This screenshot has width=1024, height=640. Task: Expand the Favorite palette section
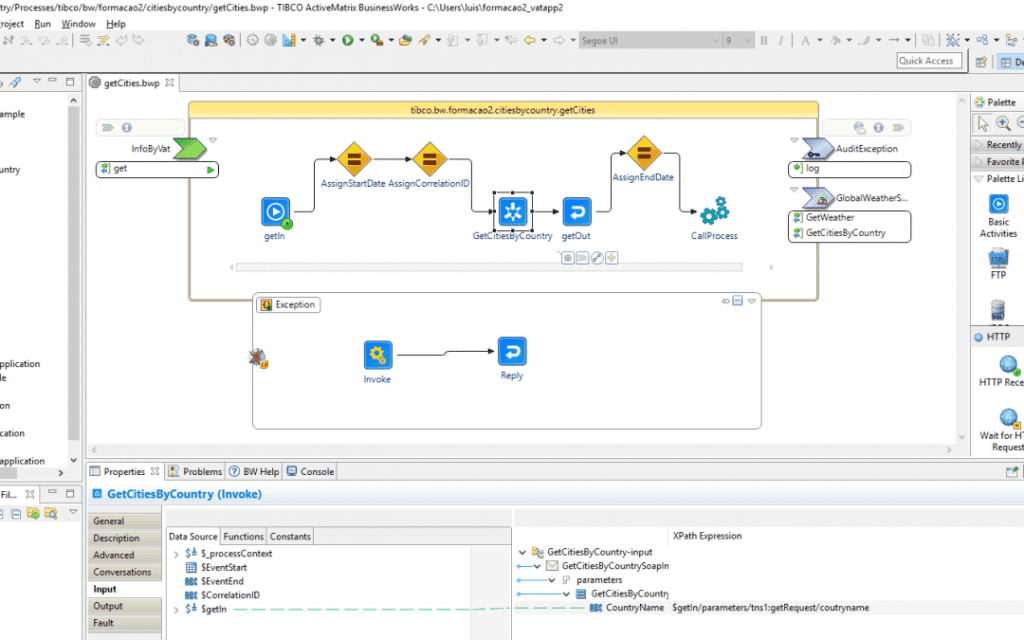pos(979,161)
